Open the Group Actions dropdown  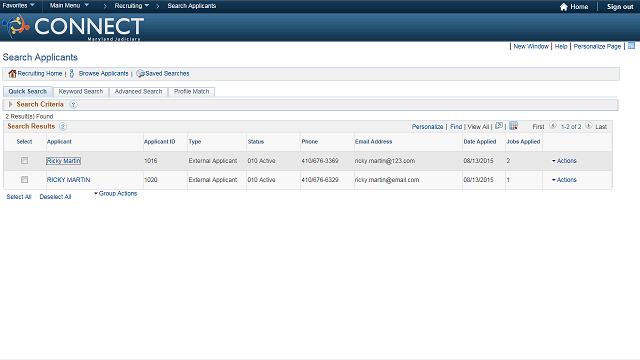tap(116, 193)
